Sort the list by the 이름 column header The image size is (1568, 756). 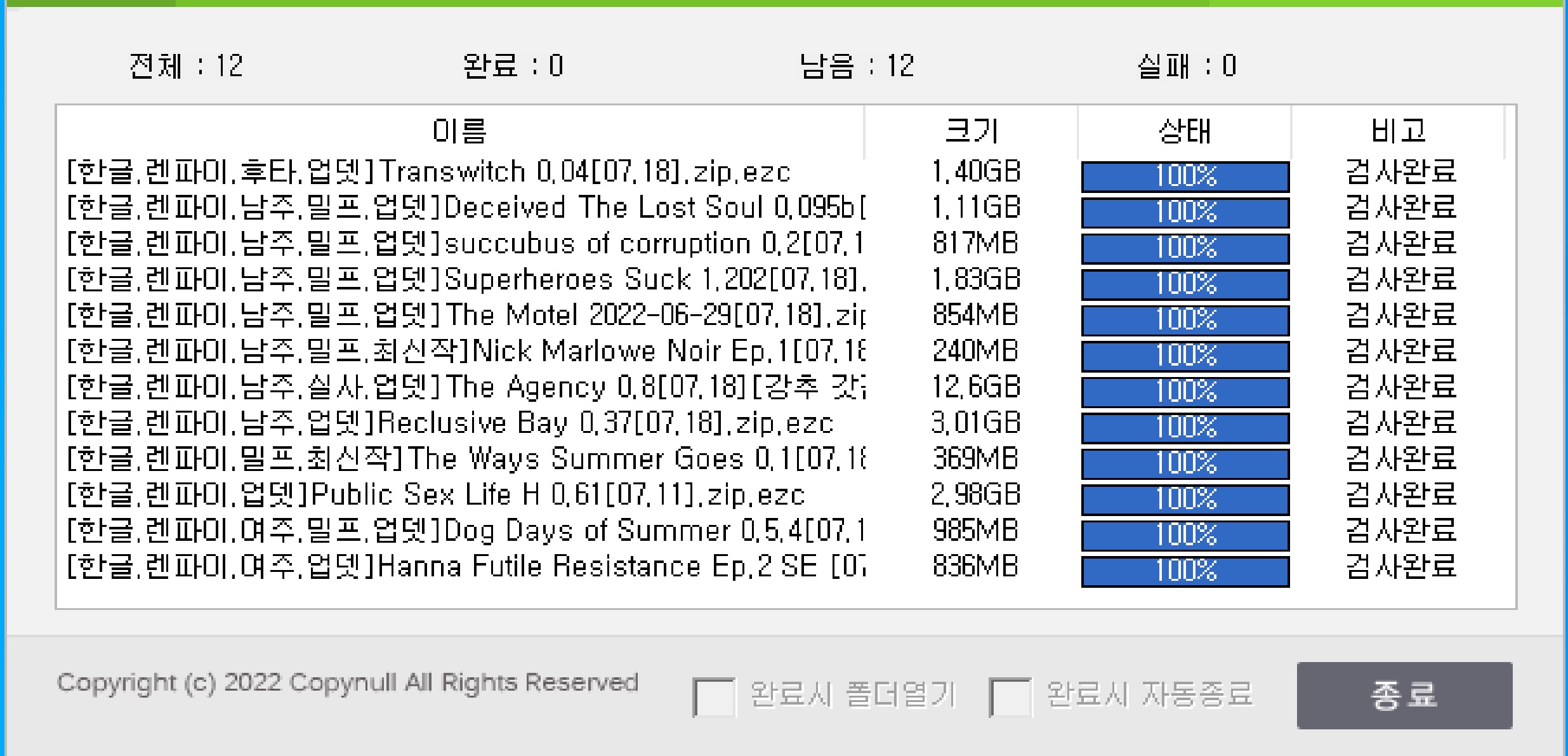459,131
